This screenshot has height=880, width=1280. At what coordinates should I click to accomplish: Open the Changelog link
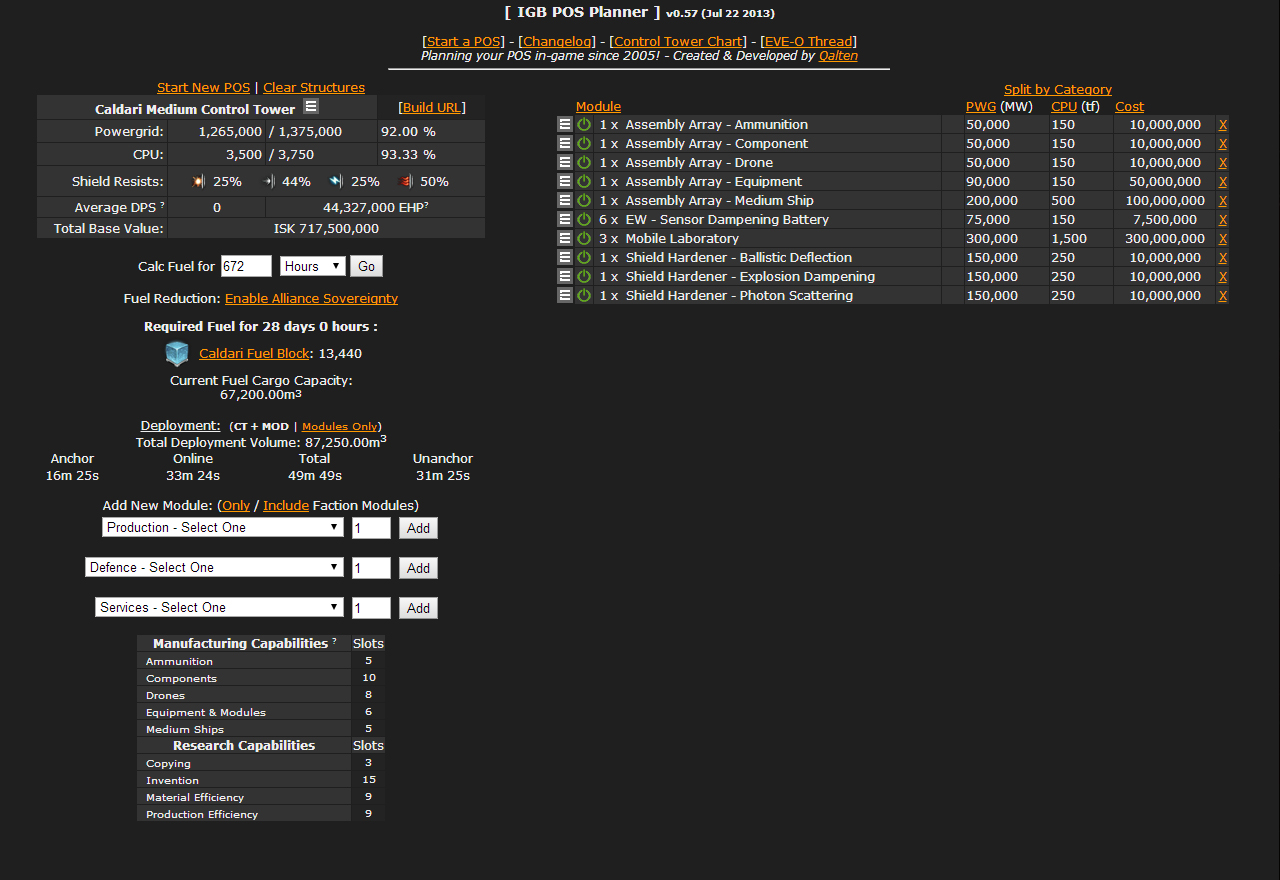(557, 42)
